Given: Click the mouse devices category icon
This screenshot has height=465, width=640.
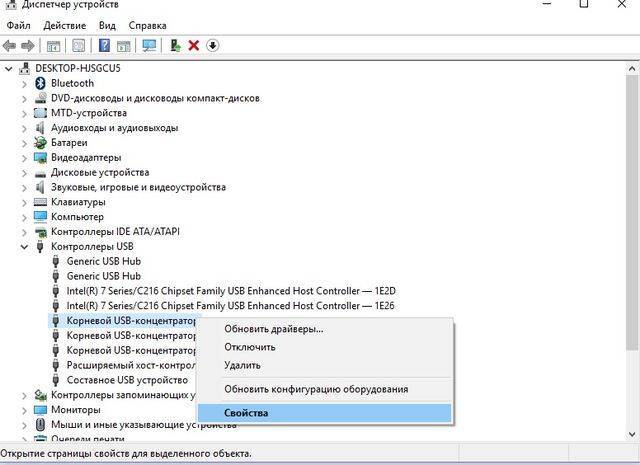Looking at the screenshot, I should click(40, 424).
